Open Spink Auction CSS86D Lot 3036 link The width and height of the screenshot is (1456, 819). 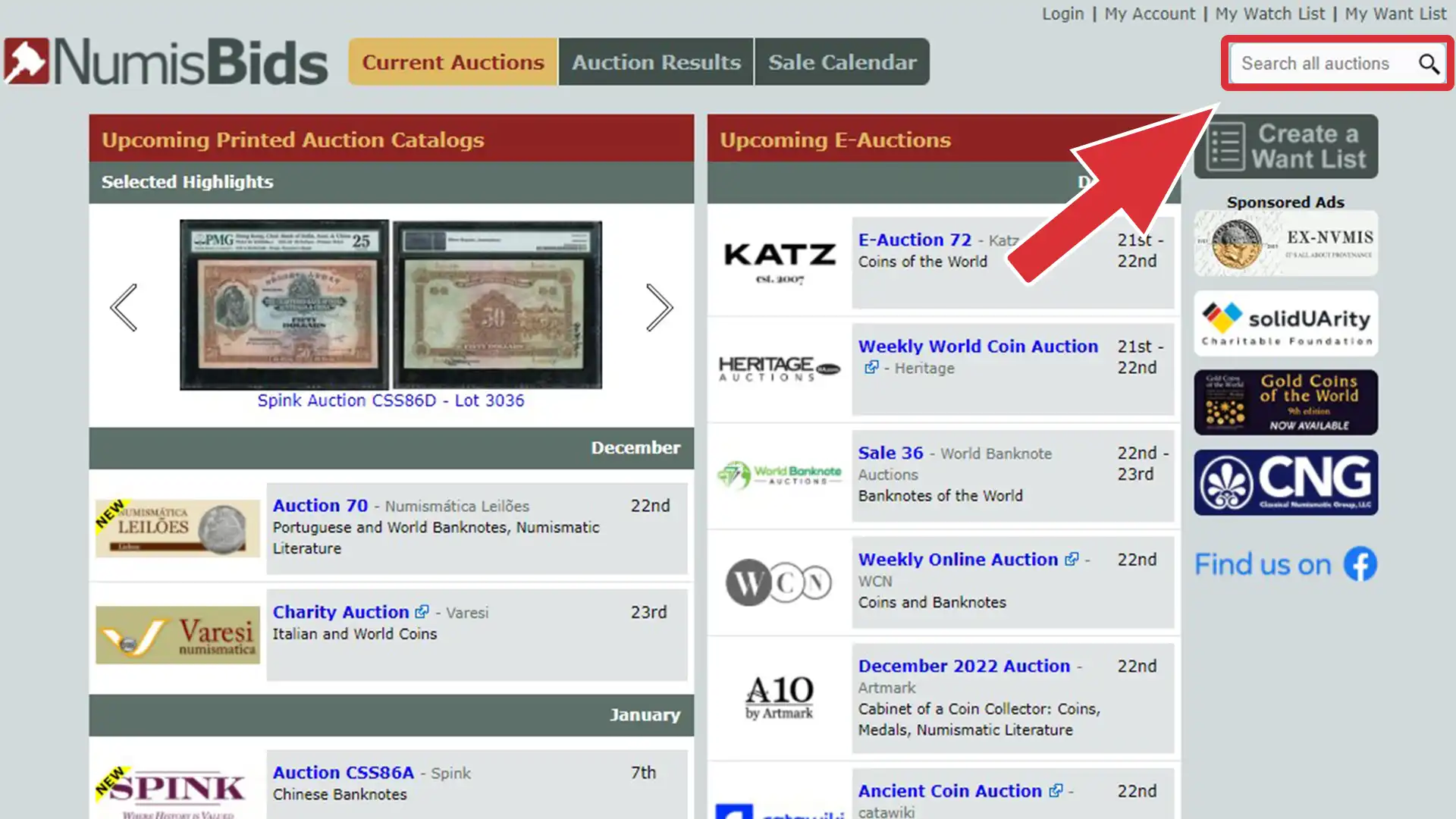pyautogui.click(x=391, y=400)
